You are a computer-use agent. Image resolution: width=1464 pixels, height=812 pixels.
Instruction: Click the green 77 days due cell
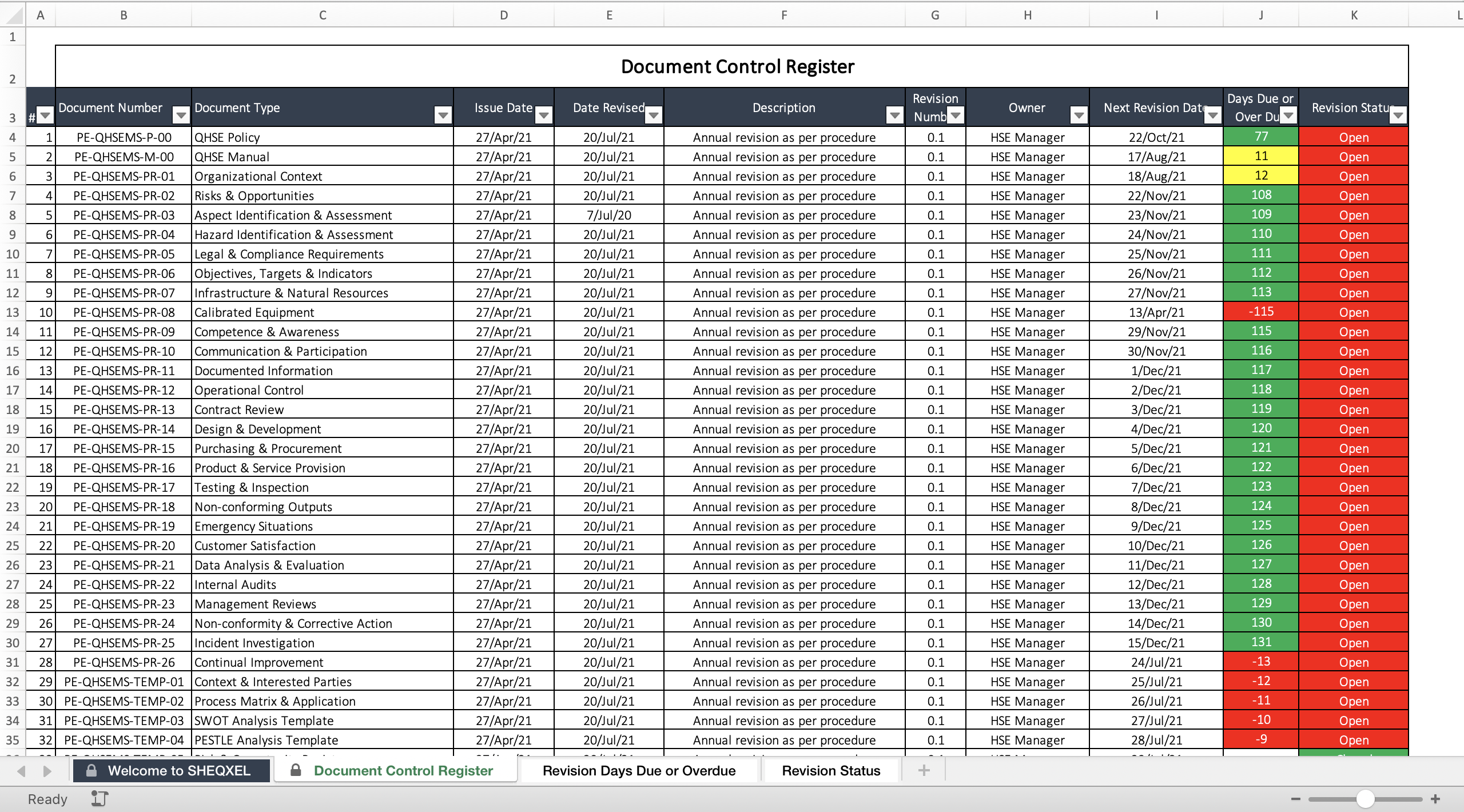click(1261, 137)
